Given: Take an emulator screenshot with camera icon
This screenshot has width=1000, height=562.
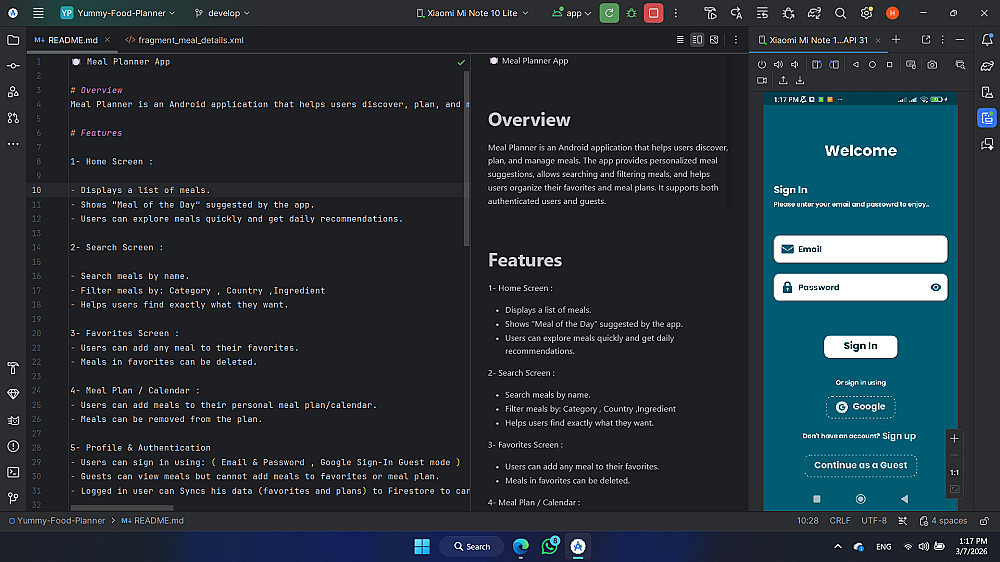Looking at the screenshot, I should click(932, 64).
